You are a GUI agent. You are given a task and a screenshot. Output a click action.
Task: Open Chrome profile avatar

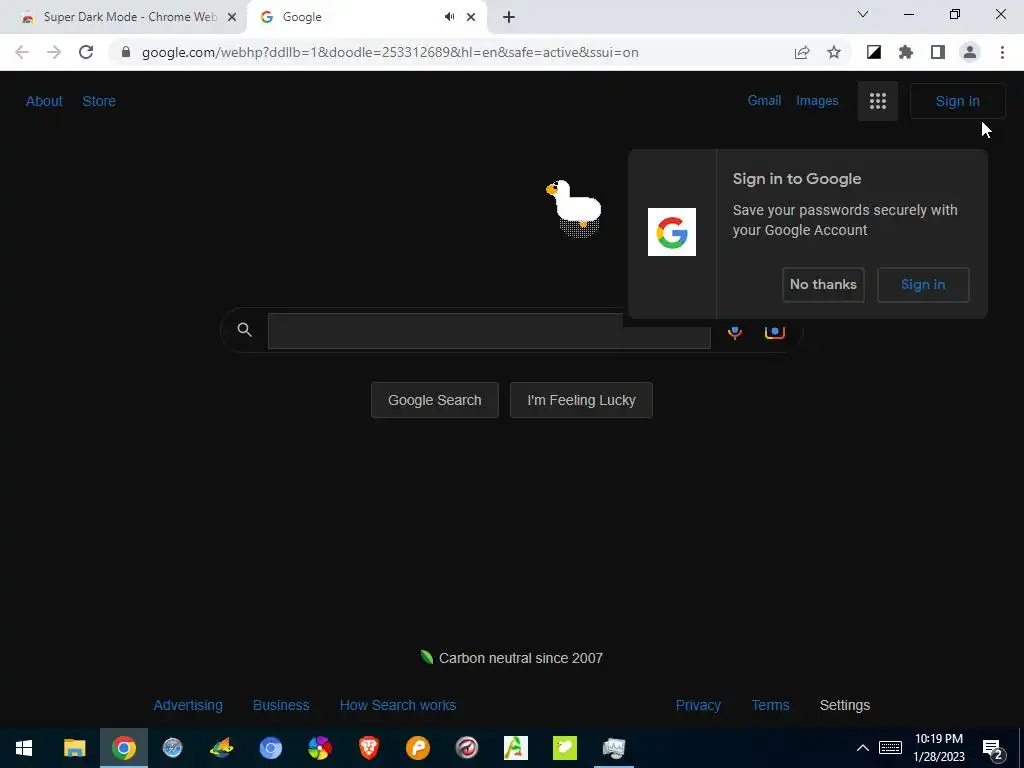tap(970, 52)
